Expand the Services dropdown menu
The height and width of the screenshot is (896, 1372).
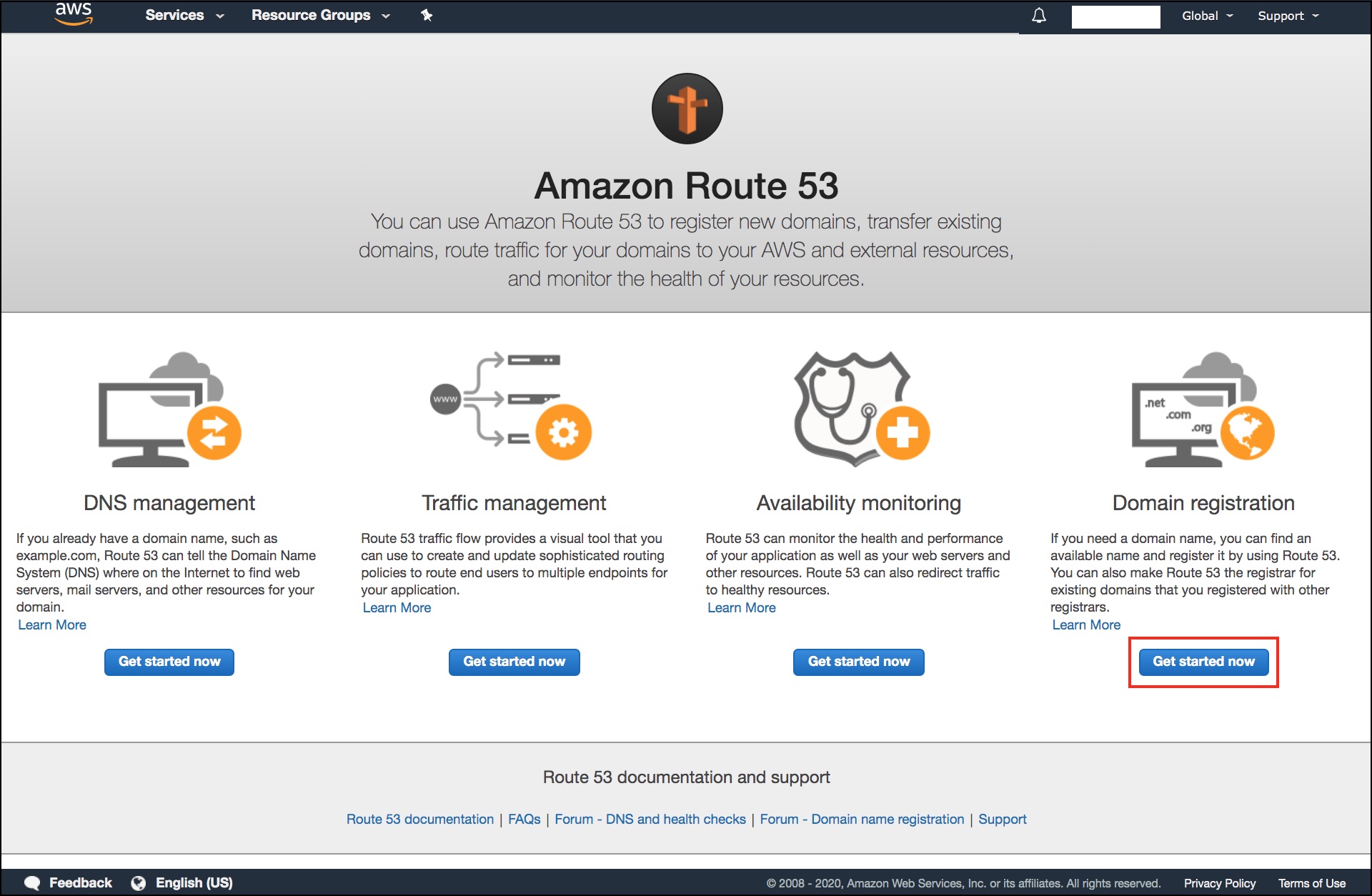[184, 15]
